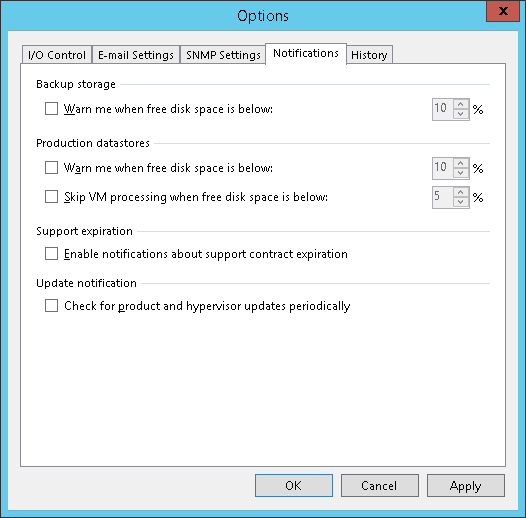Open the E-mail Settings tab
The height and width of the screenshot is (518, 526).
click(x=136, y=55)
